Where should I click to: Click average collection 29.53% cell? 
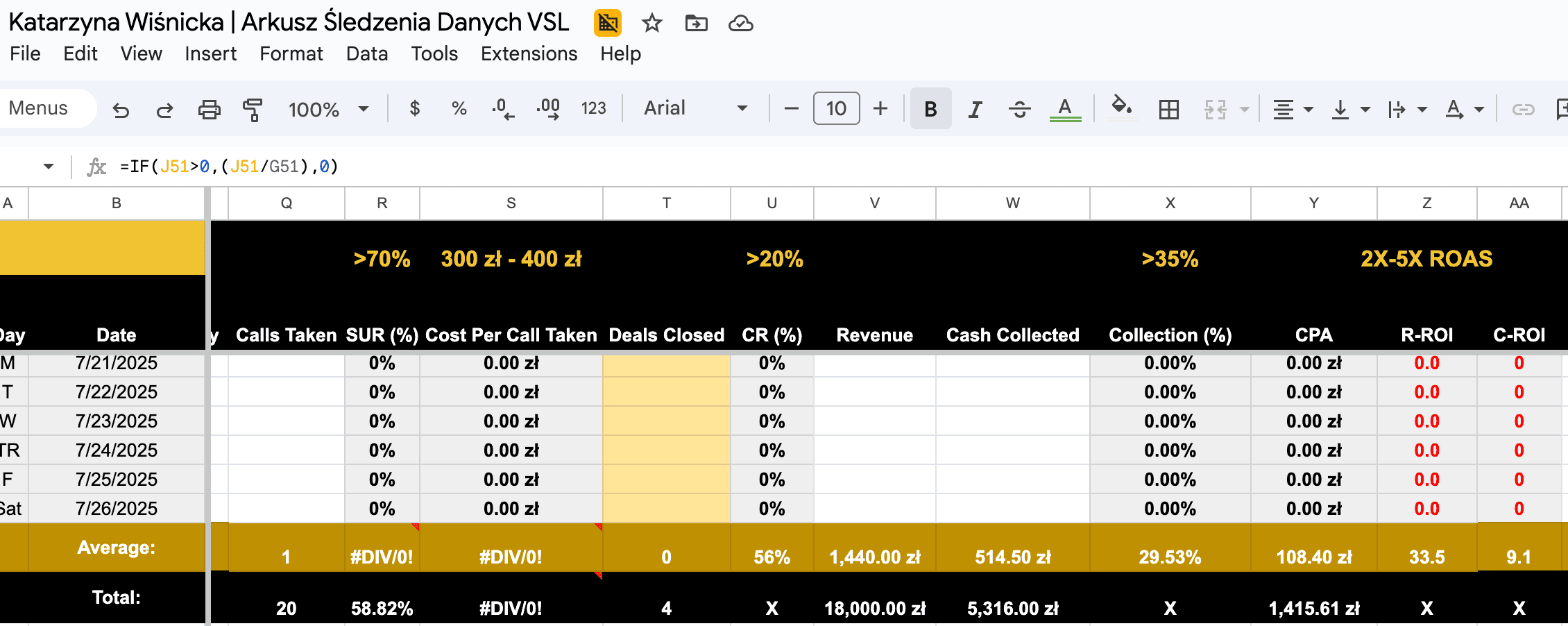point(1170,557)
